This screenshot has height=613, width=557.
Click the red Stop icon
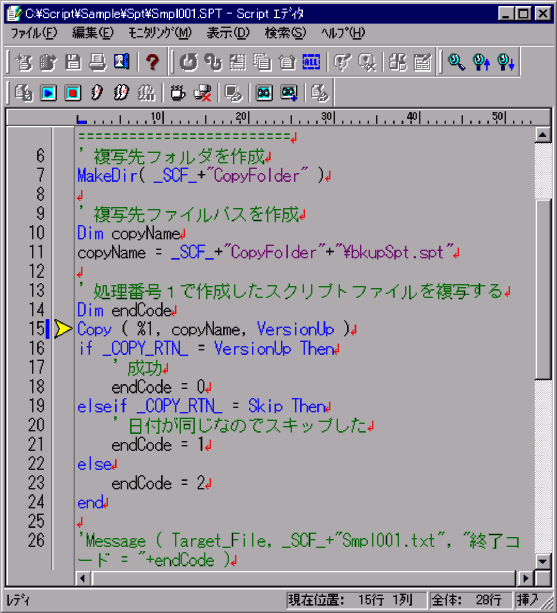[73, 93]
